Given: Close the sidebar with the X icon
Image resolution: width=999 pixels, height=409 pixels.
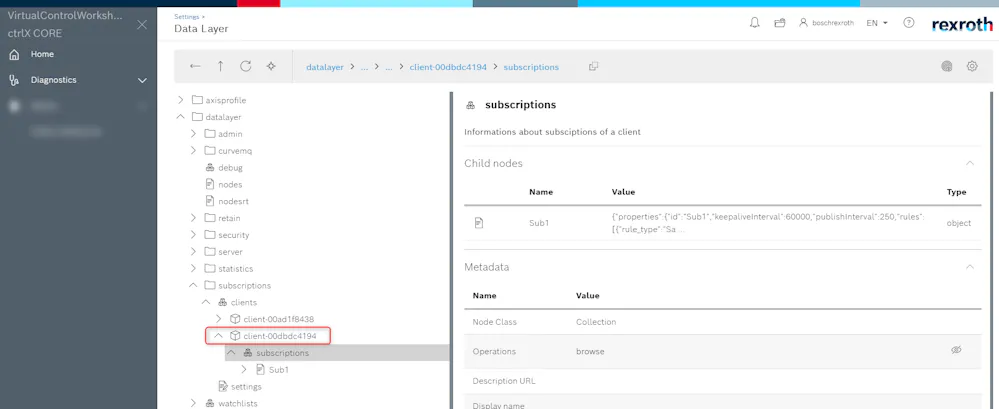Looking at the screenshot, I should tap(142, 25).
